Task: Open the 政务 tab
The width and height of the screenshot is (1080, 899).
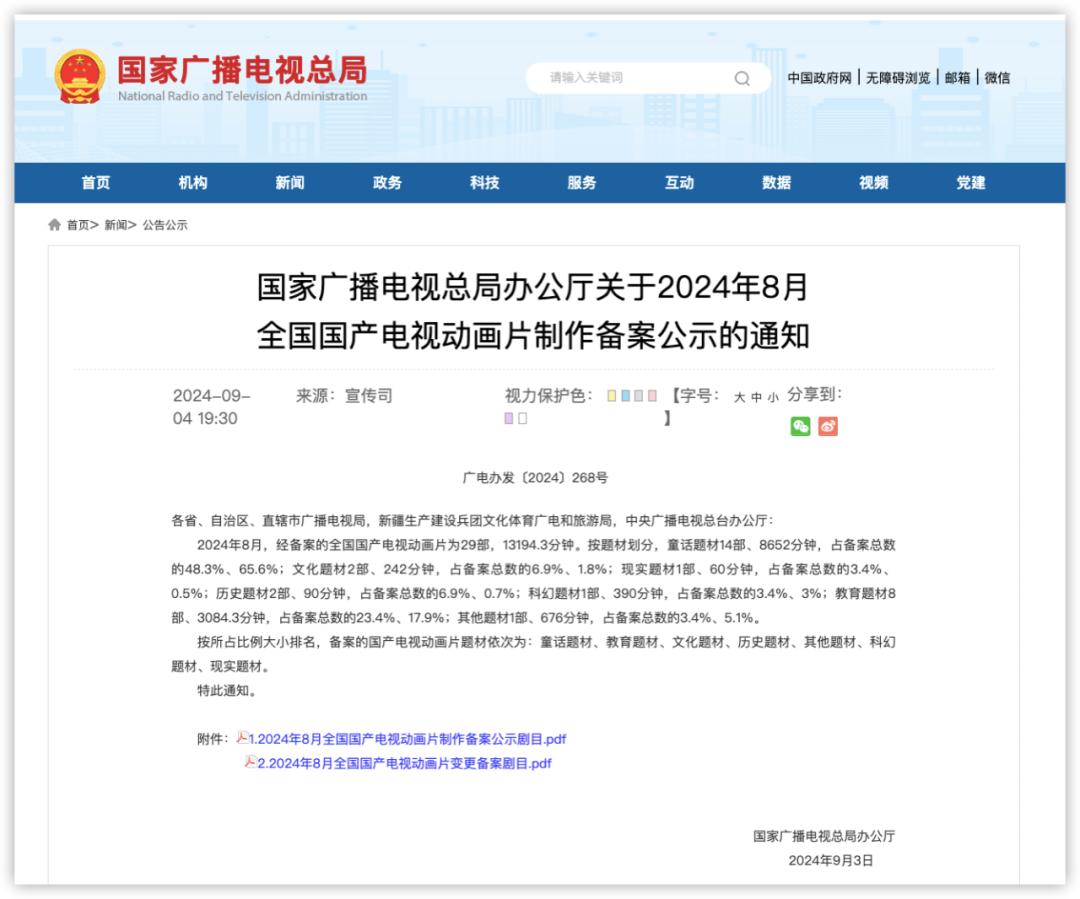Action: (388, 183)
